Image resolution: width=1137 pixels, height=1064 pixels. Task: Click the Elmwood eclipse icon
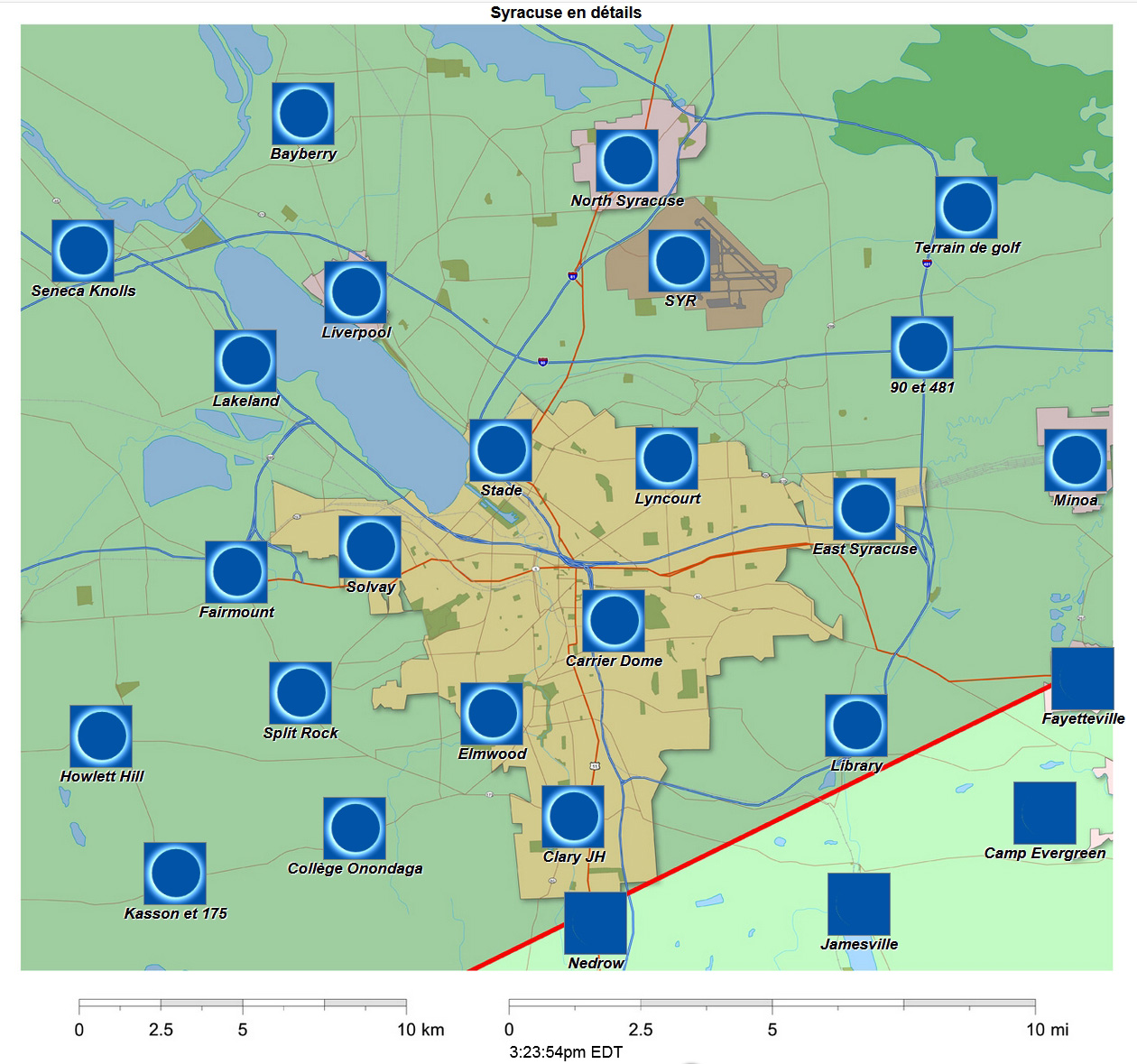point(492,714)
